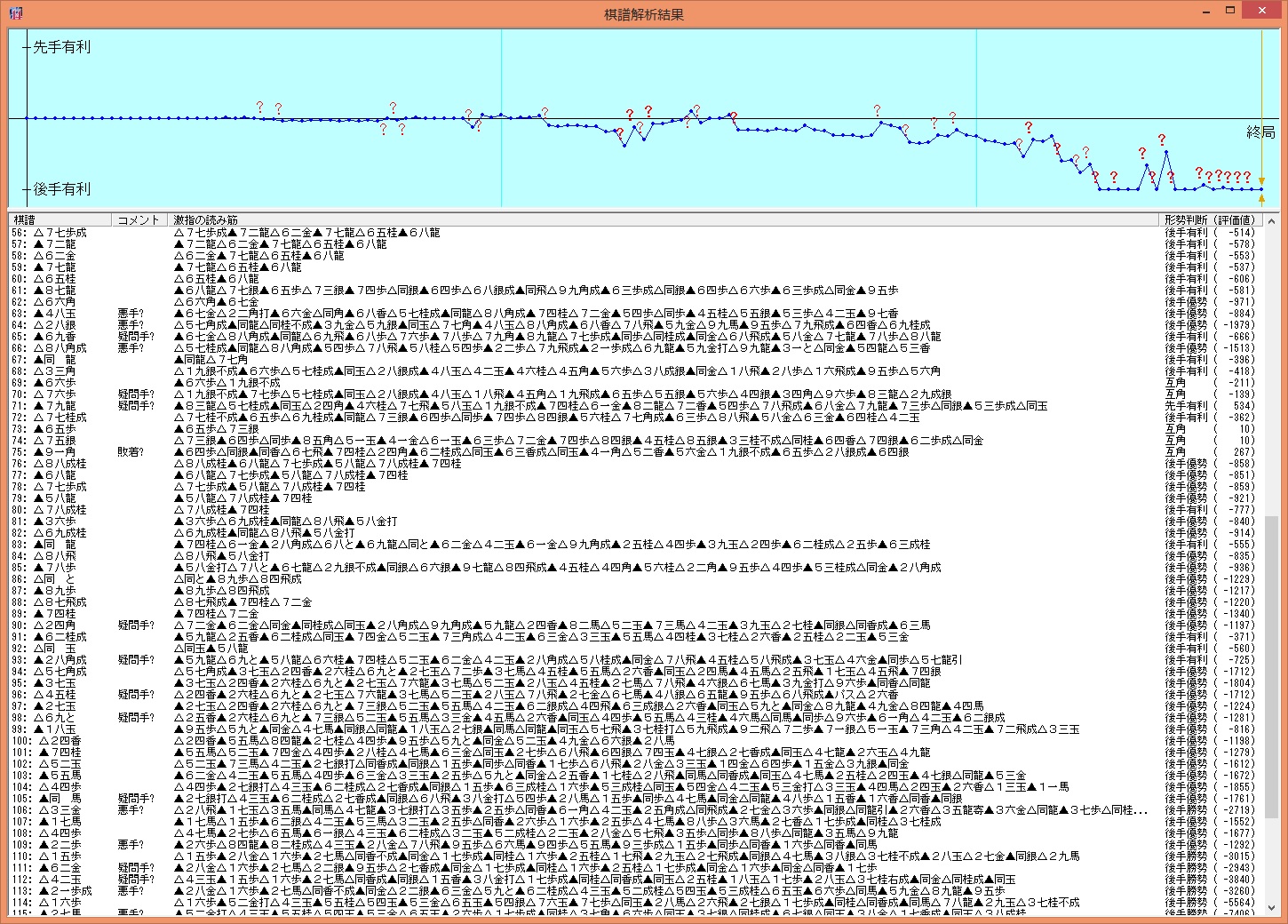Click the application icon in the title bar

(x=15, y=13)
